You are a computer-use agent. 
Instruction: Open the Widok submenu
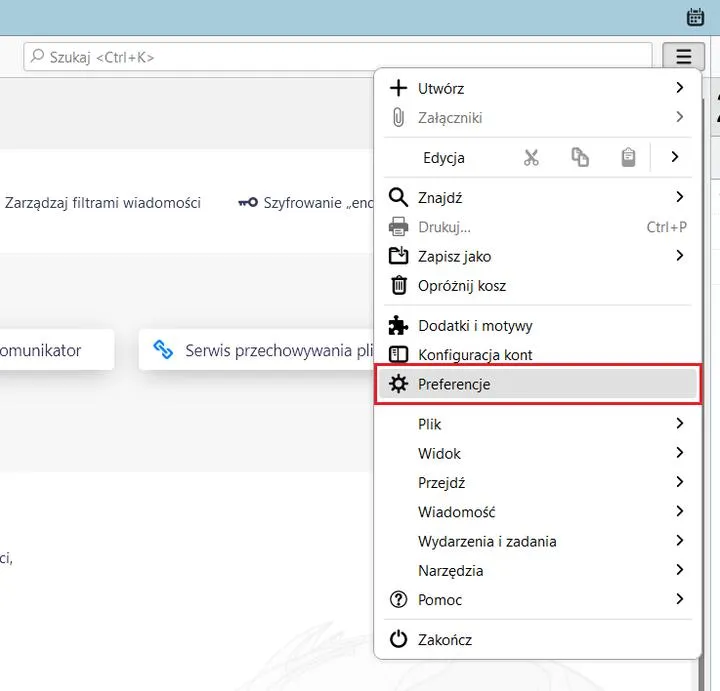click(538, 453)
